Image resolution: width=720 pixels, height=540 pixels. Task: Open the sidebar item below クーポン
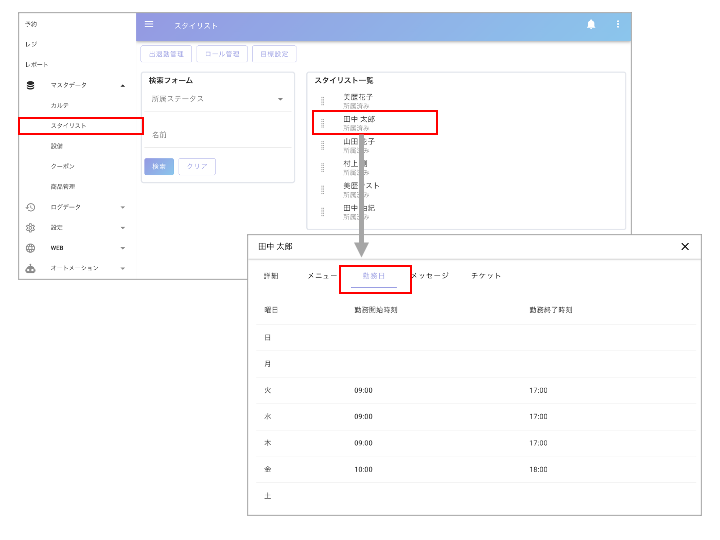pyautogui.click(x=62, y=186)
